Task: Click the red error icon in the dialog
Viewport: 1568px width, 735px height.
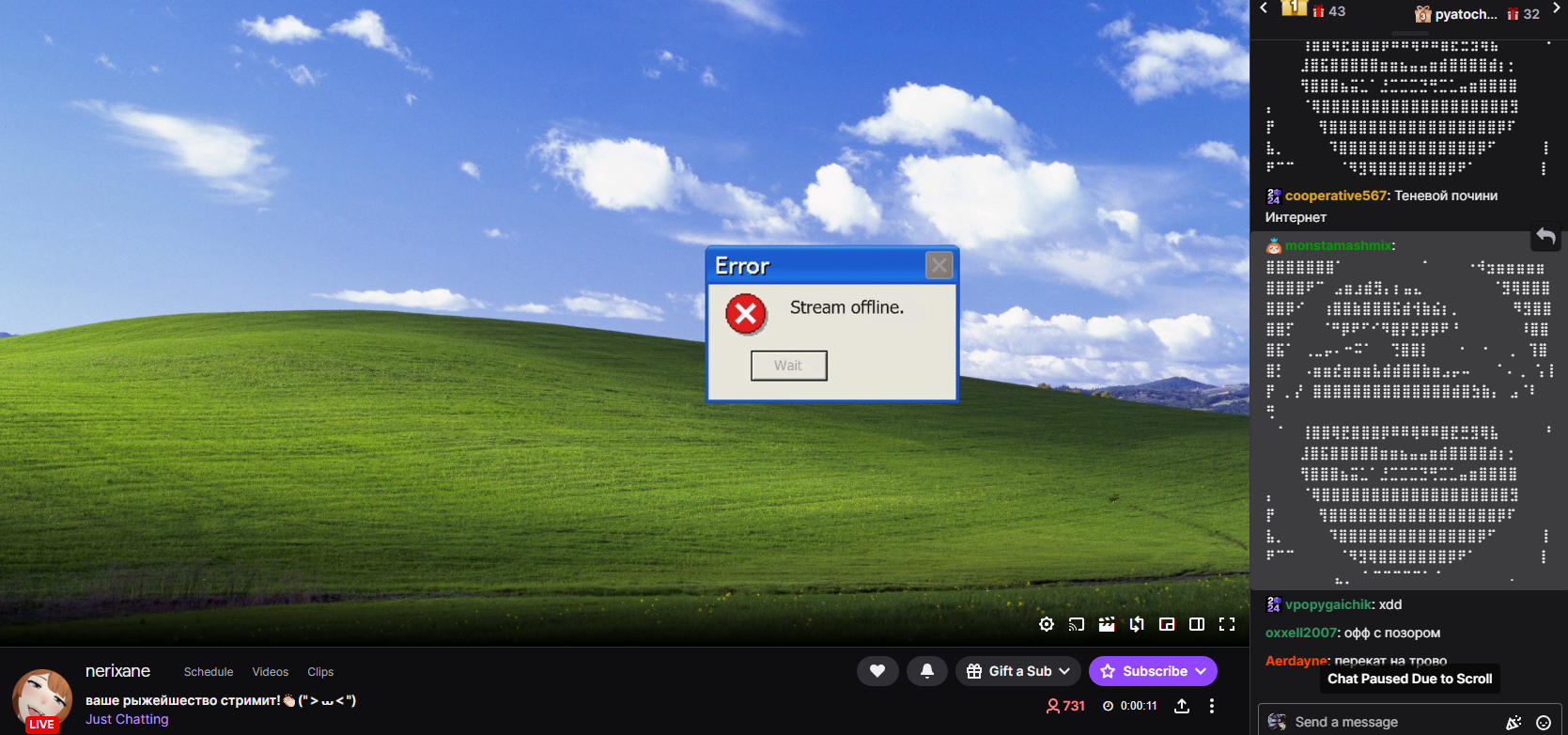Action: [x=746, y=314]
